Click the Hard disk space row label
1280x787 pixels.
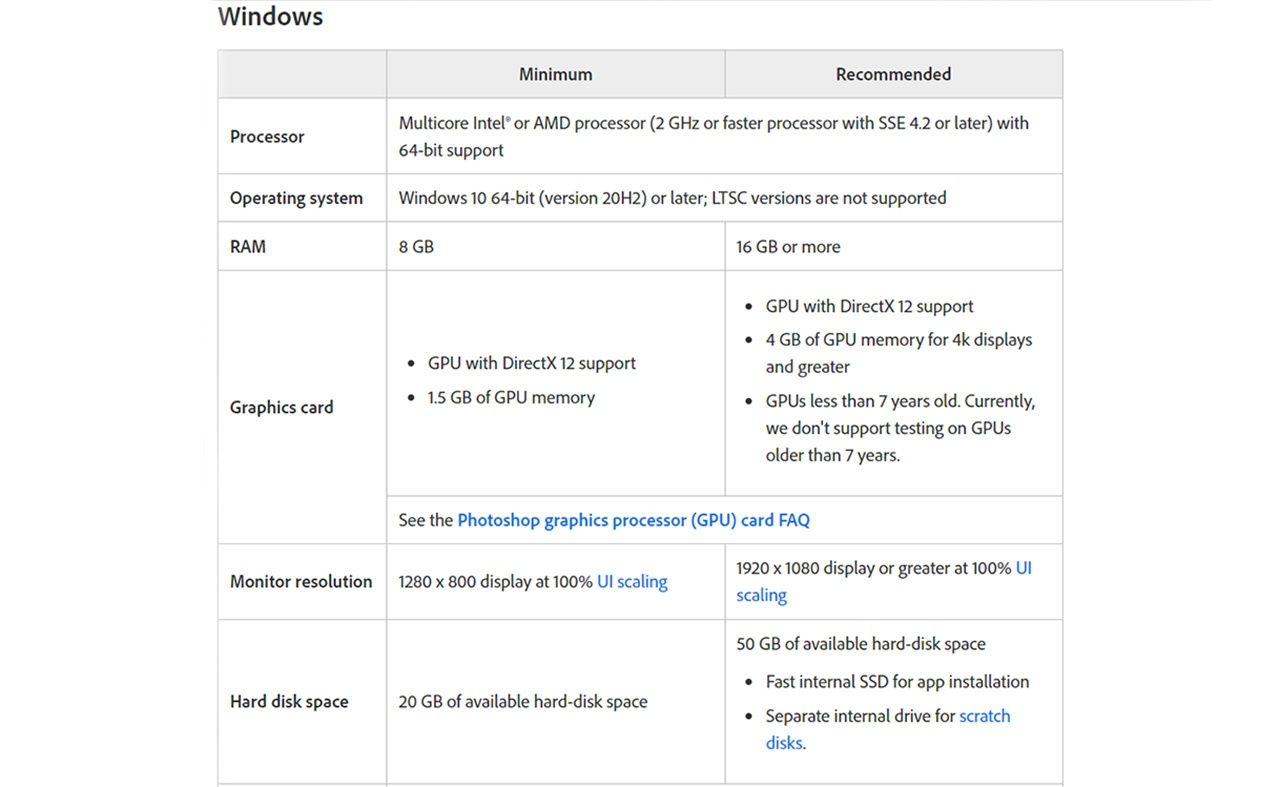click(289, 701)
